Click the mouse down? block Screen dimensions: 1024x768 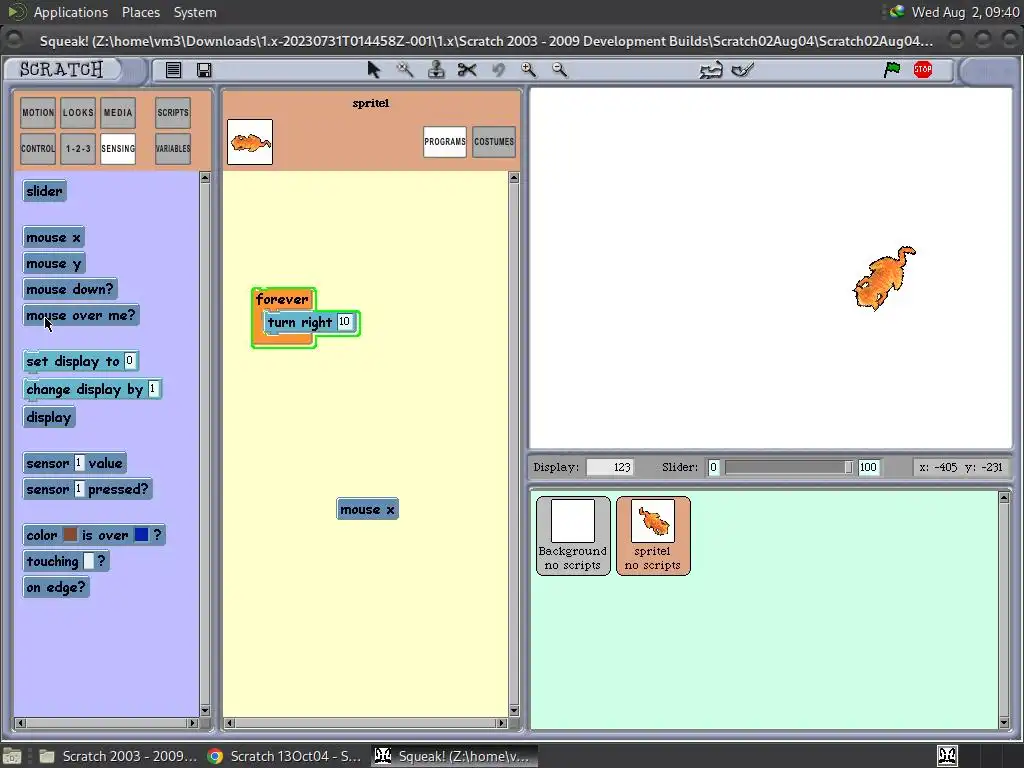pos(70,289)
